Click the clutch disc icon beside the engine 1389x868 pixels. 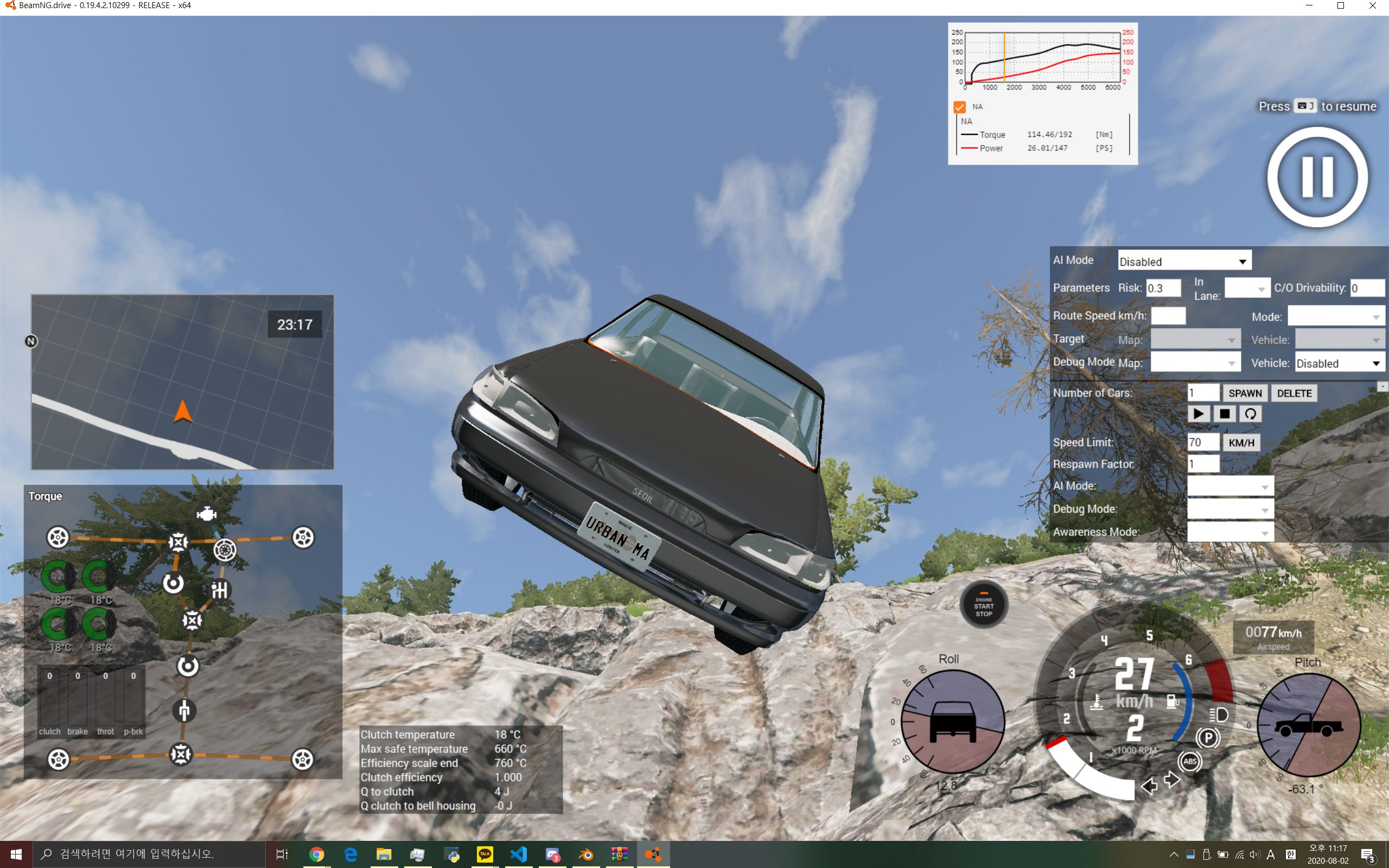(225, 550)
